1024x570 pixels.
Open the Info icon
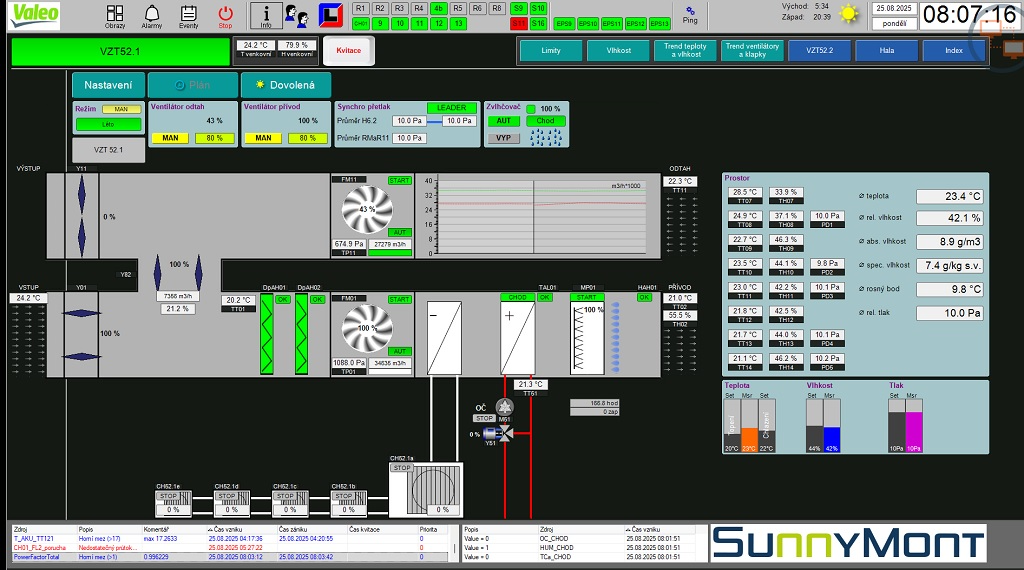click(265, 15)
